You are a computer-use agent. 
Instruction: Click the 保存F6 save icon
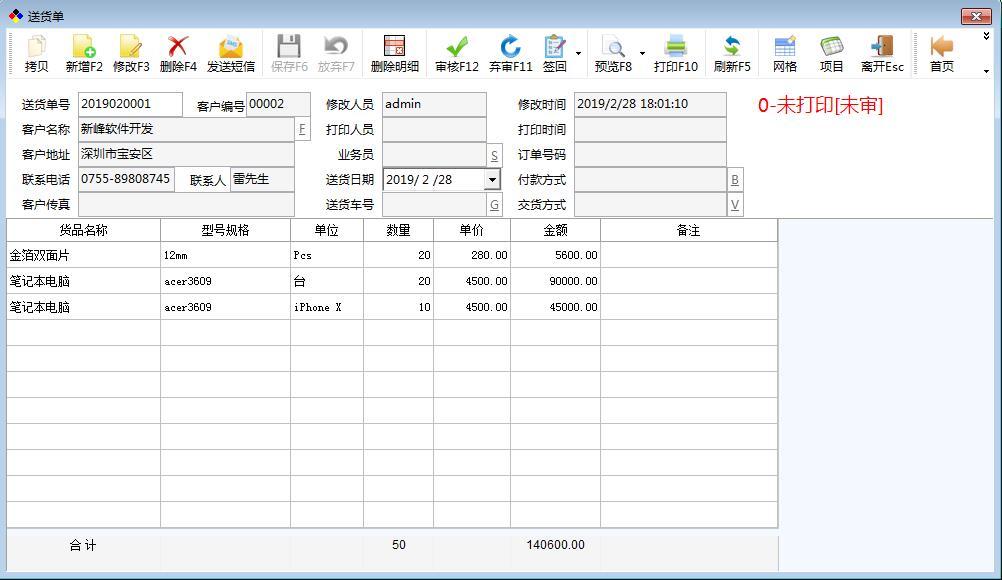tap(289, 54)
